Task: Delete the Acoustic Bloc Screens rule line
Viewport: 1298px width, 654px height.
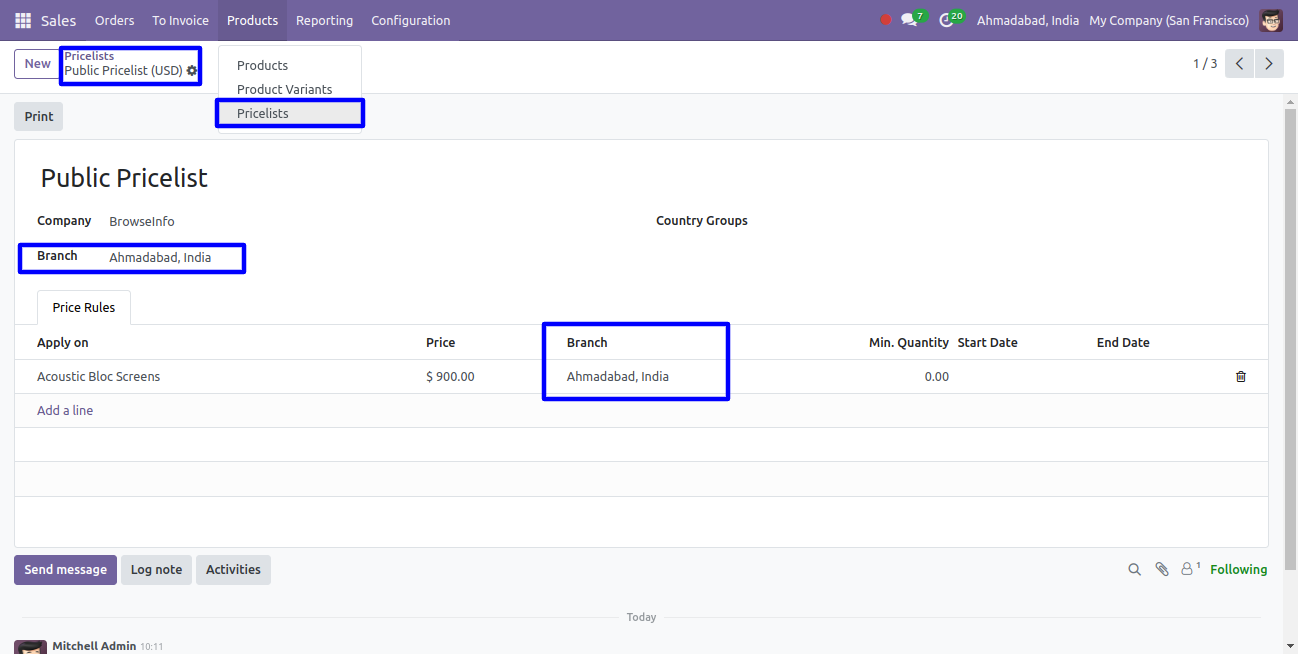Action: [1240, 377]
